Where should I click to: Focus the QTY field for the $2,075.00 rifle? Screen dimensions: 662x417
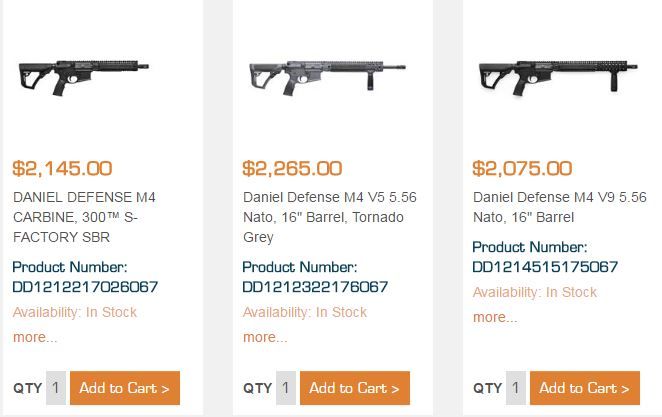point(516,388)
